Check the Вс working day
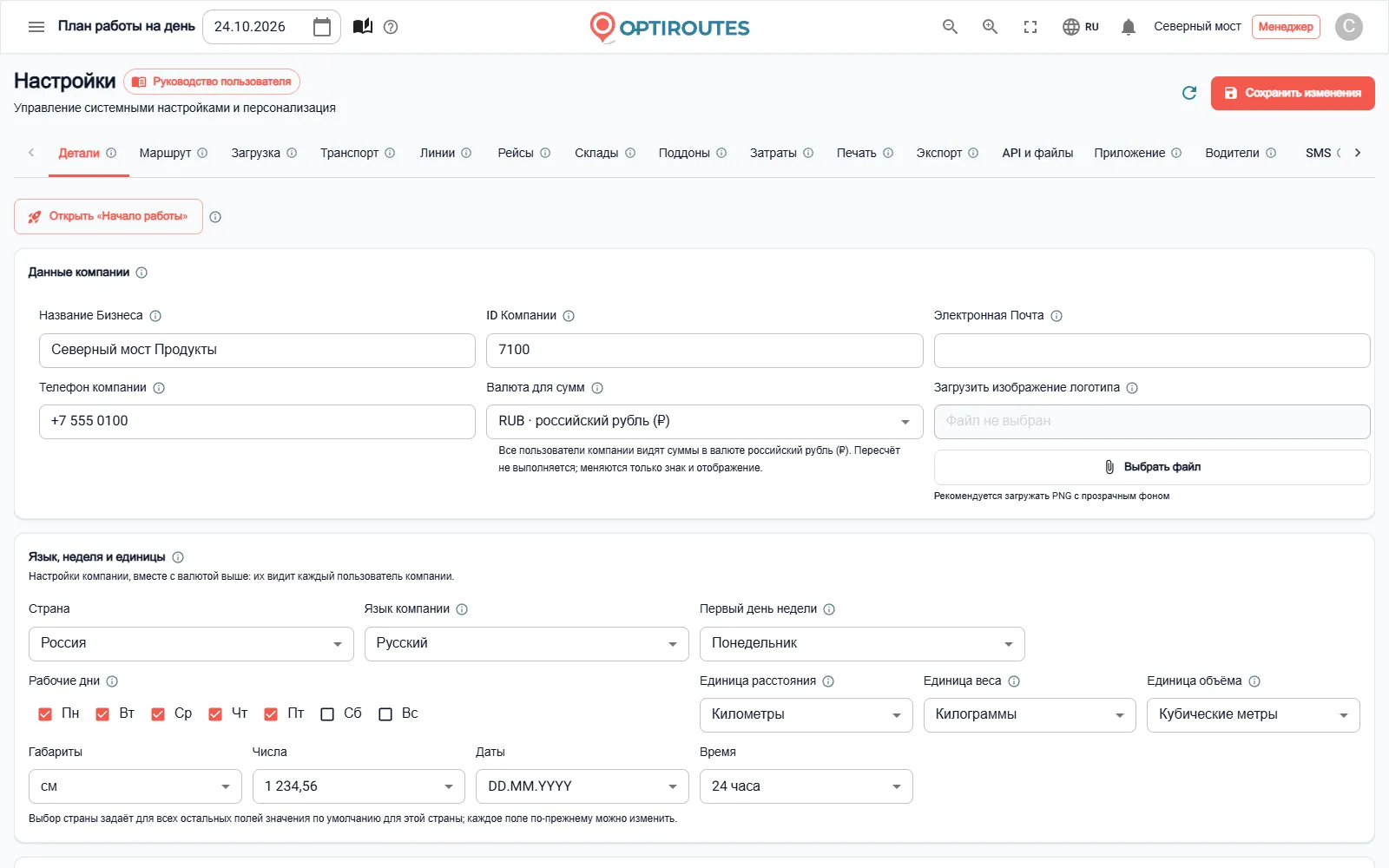Viewport: 1389px width, 868px height. pyautogui.click(x=385, y=714)
